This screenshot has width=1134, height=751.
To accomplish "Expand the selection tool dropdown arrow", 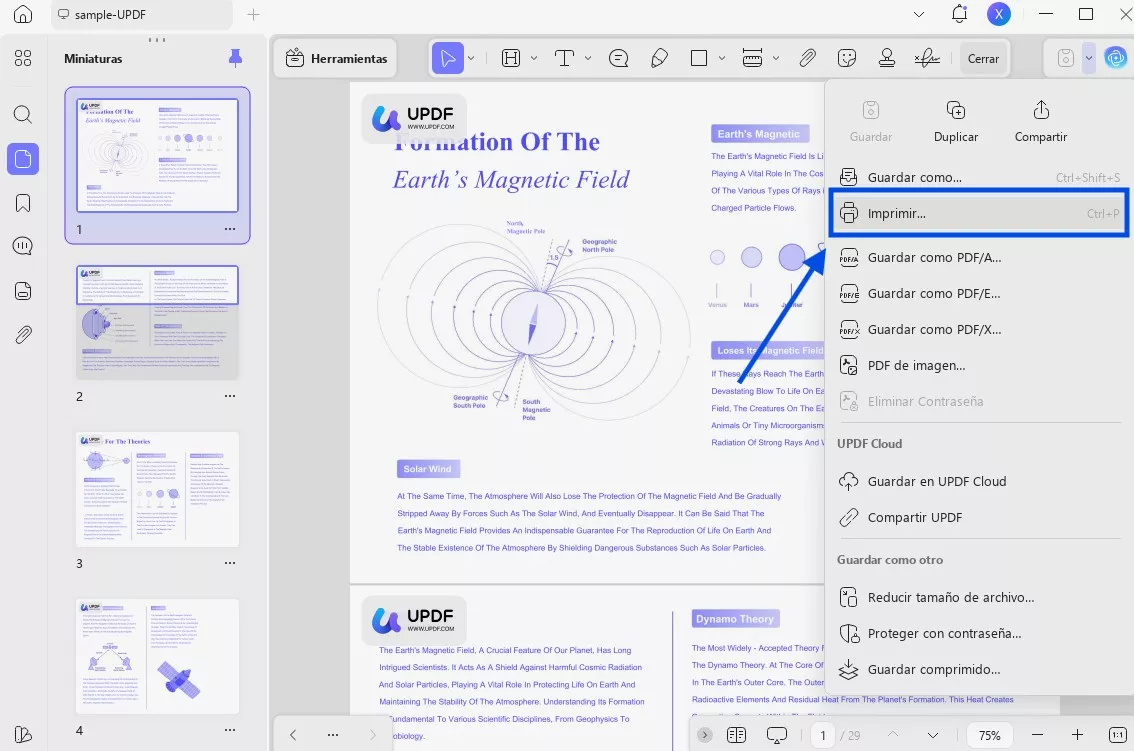I will coord(471,59).
